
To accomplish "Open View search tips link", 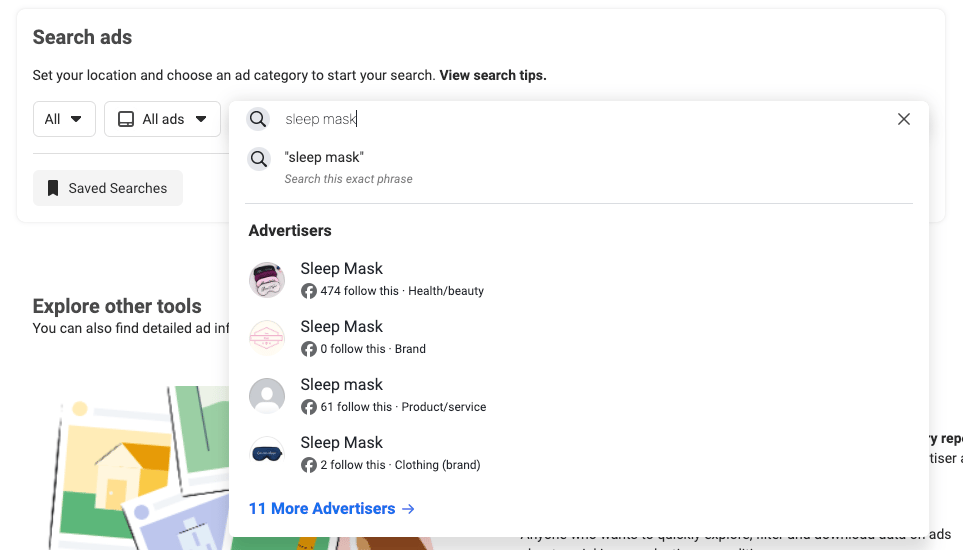I will coord(493,76).
